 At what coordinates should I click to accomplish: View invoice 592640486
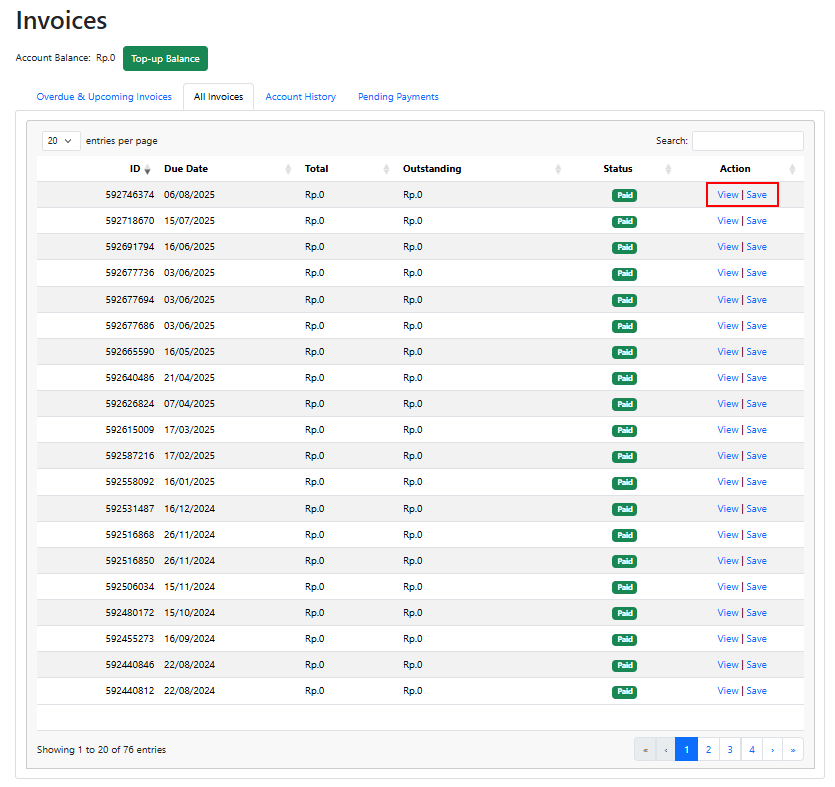tap(727, 378)
